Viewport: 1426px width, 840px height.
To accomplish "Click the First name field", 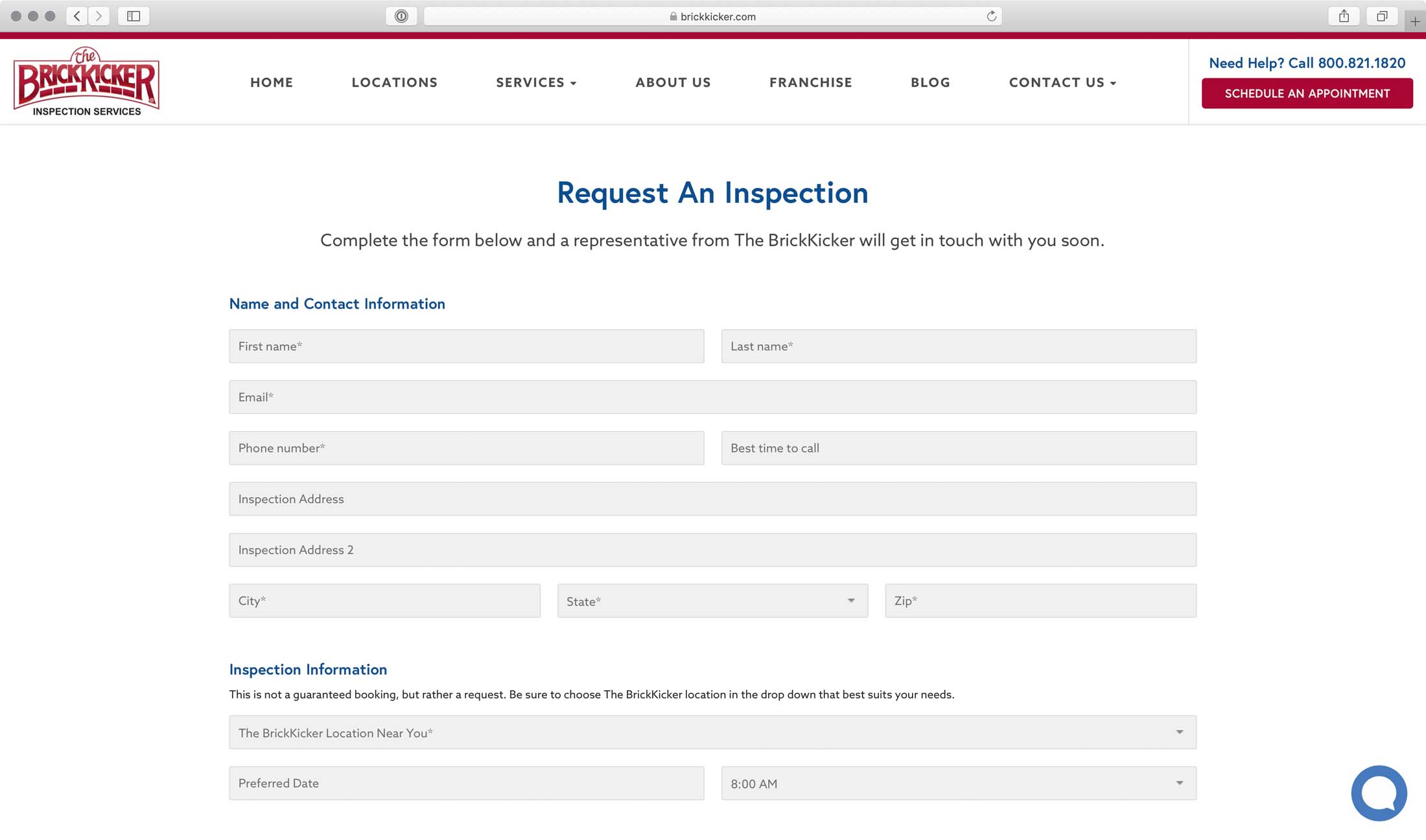I will tap(466, 346).
